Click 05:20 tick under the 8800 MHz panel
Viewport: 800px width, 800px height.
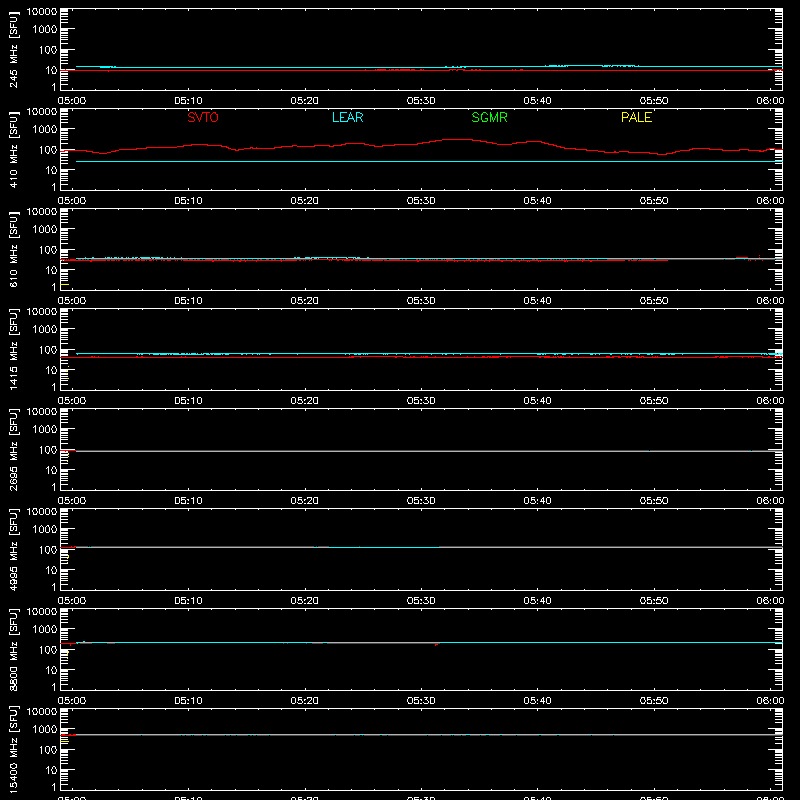point(305,701)
